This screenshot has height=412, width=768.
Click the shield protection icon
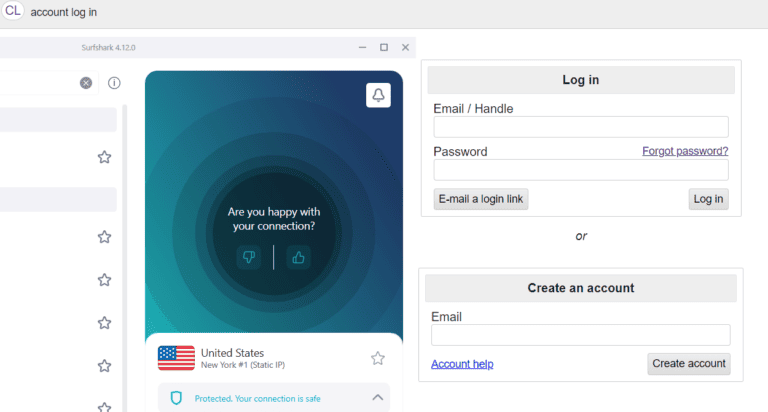pyautogui.click(x=176, y=398)
